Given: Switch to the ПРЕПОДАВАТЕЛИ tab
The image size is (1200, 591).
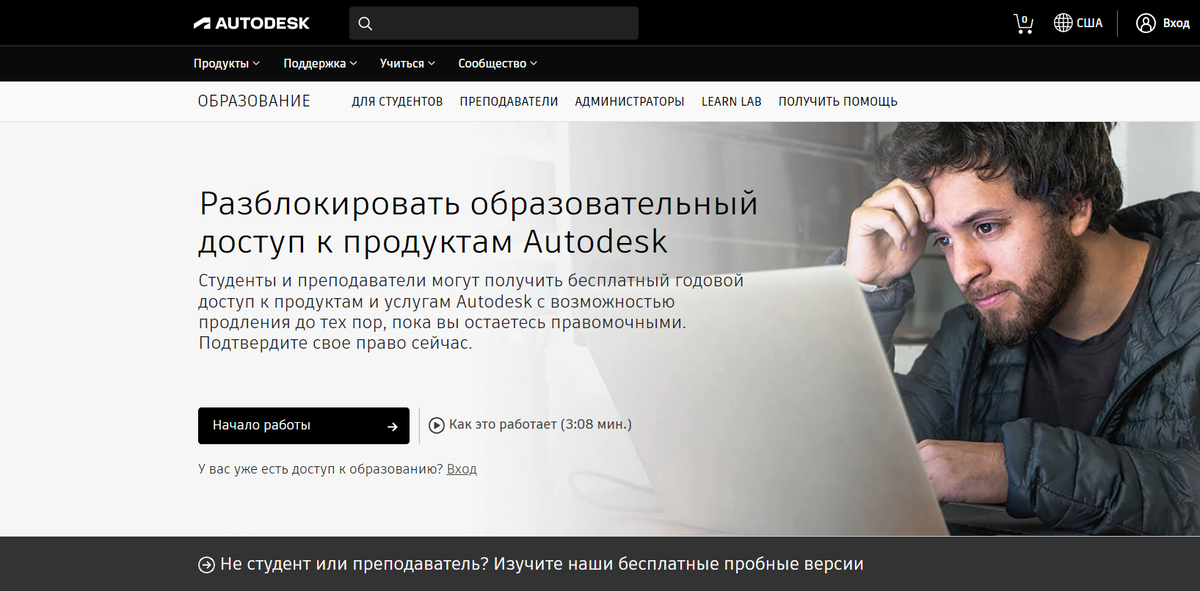Looking at the screenshot, I should point(509,101).
